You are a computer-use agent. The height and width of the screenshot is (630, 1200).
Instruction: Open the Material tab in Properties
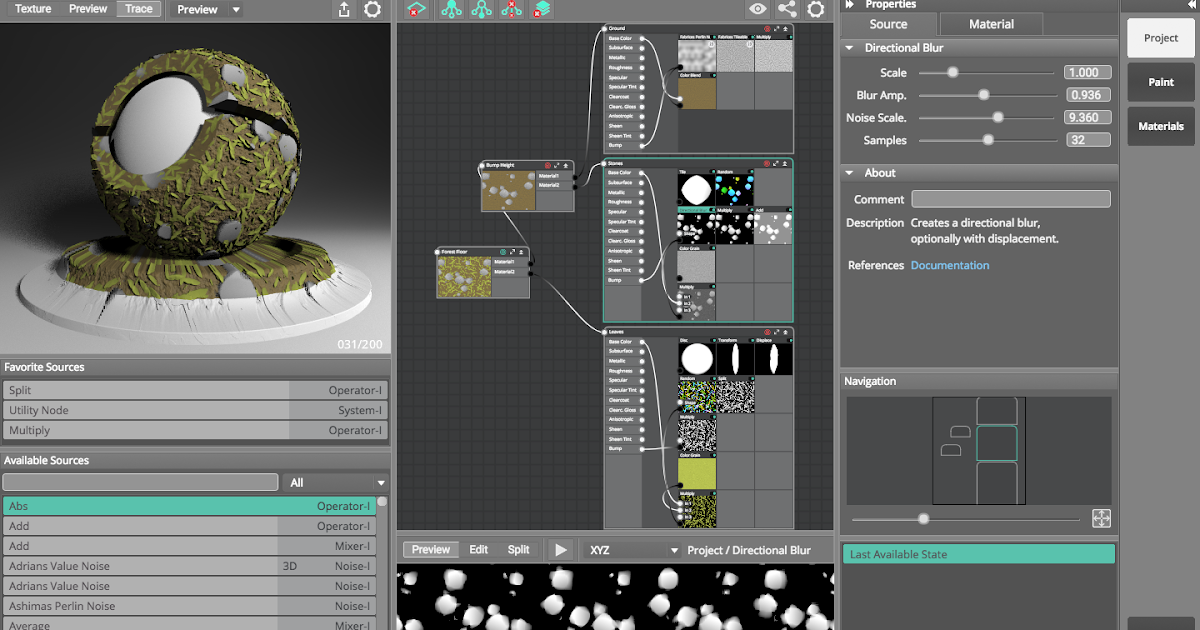tap(991, 24)
